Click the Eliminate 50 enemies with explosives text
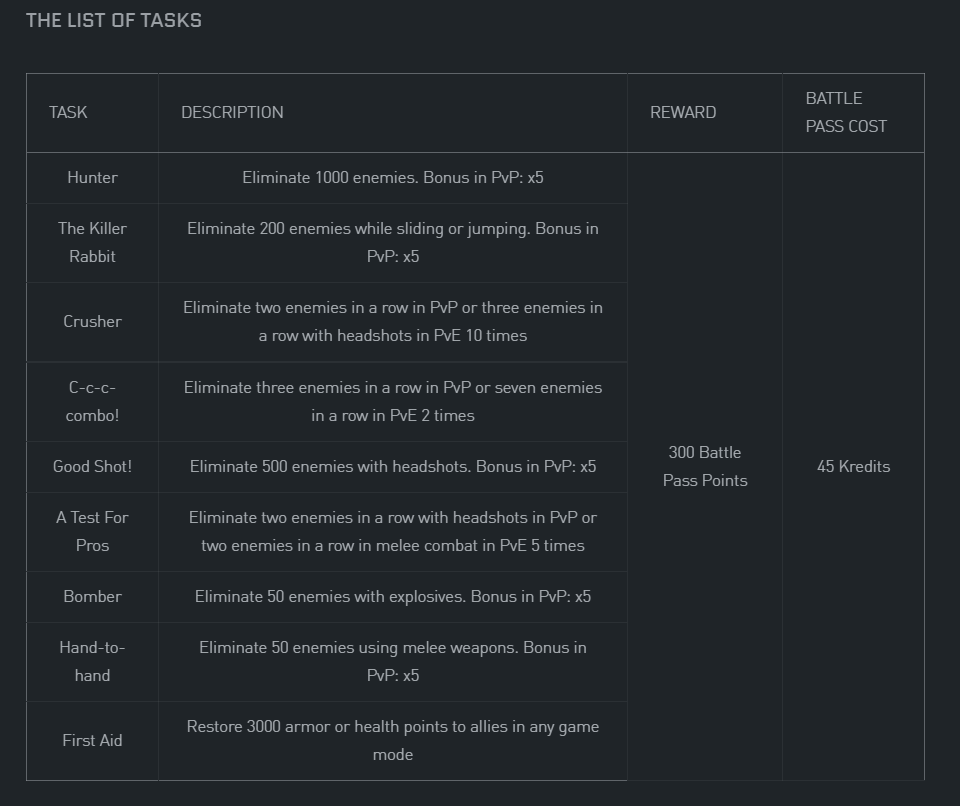 [x=393, y=596]
